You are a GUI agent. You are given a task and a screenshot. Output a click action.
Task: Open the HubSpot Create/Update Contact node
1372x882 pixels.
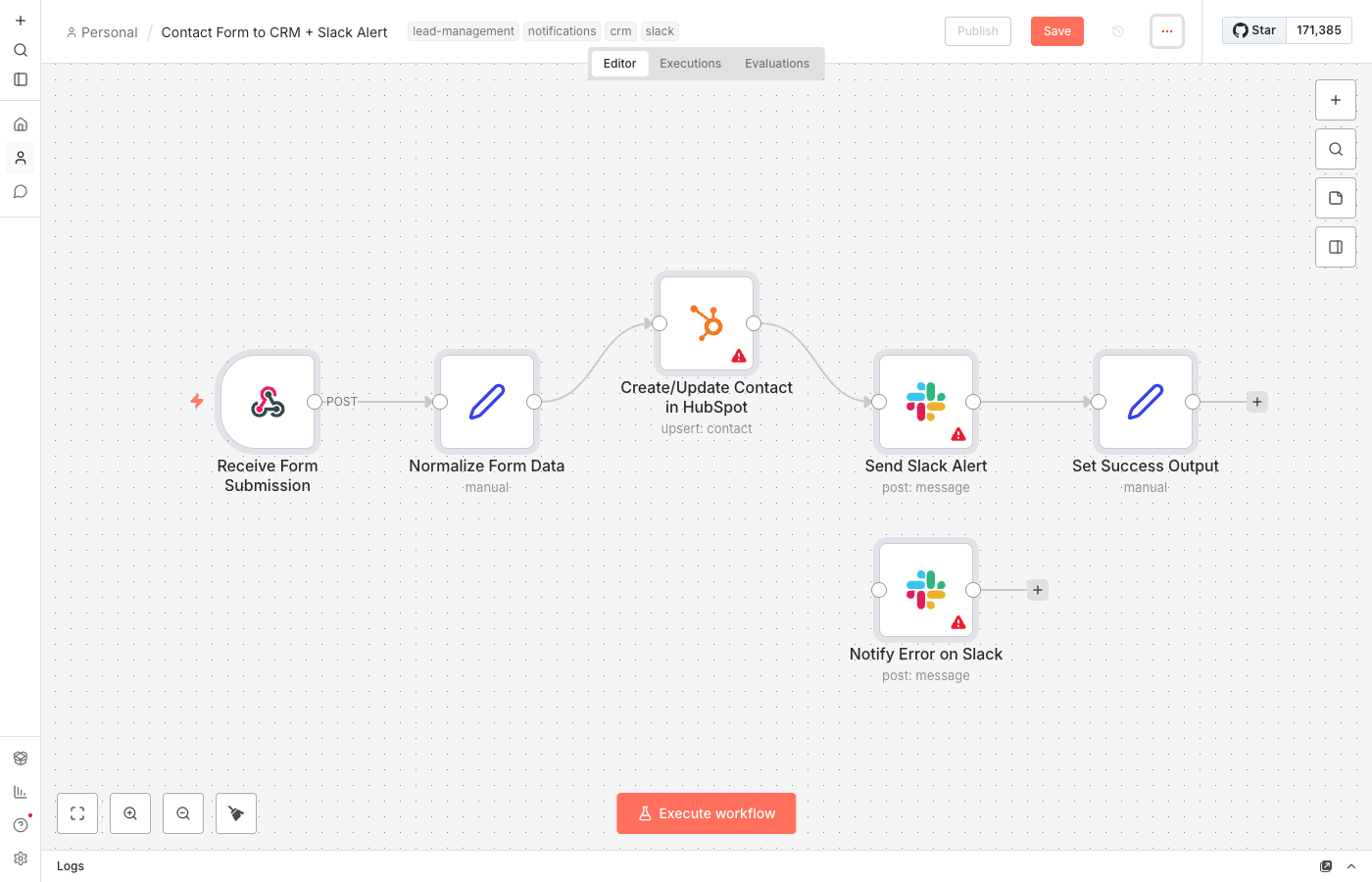[707, 323]
